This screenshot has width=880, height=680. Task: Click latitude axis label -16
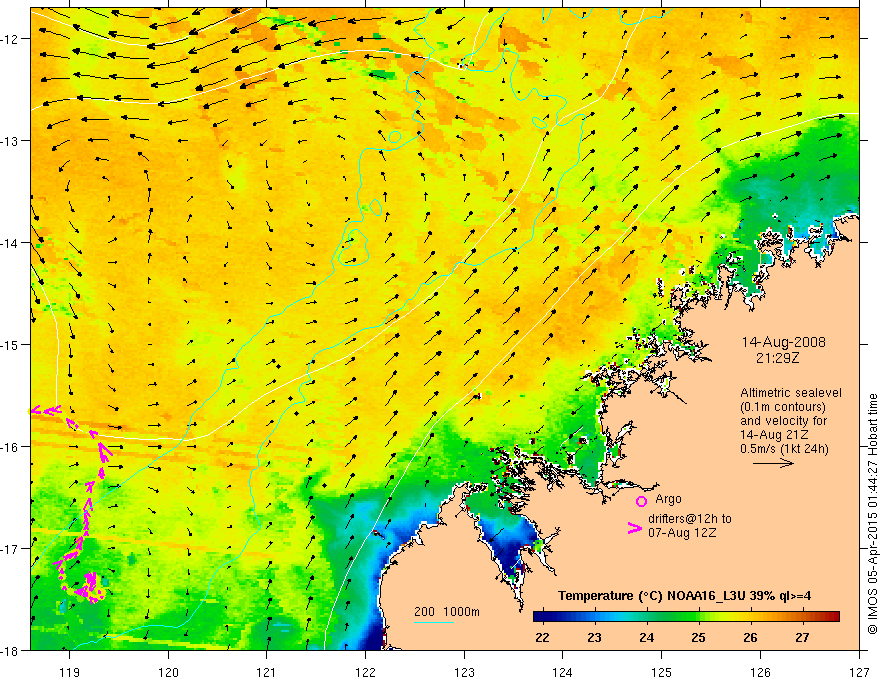[9, 447]
